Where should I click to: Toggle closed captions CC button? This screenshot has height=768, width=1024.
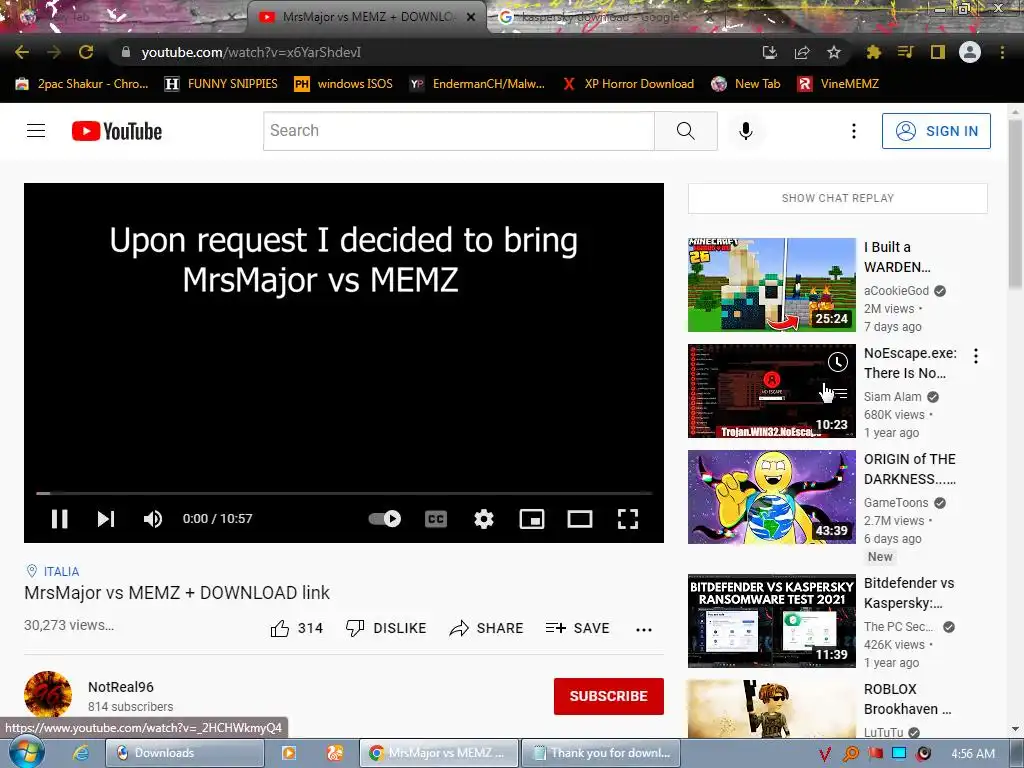(436, 519)
